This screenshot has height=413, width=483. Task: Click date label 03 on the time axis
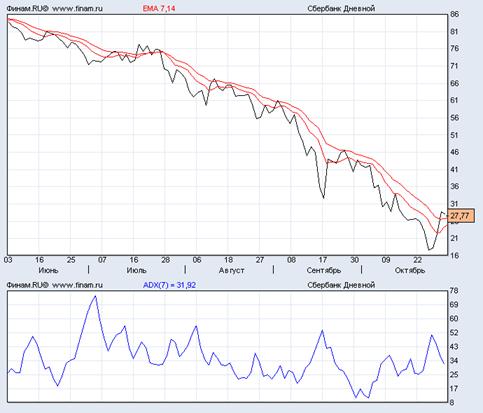[x=8, y=260]
